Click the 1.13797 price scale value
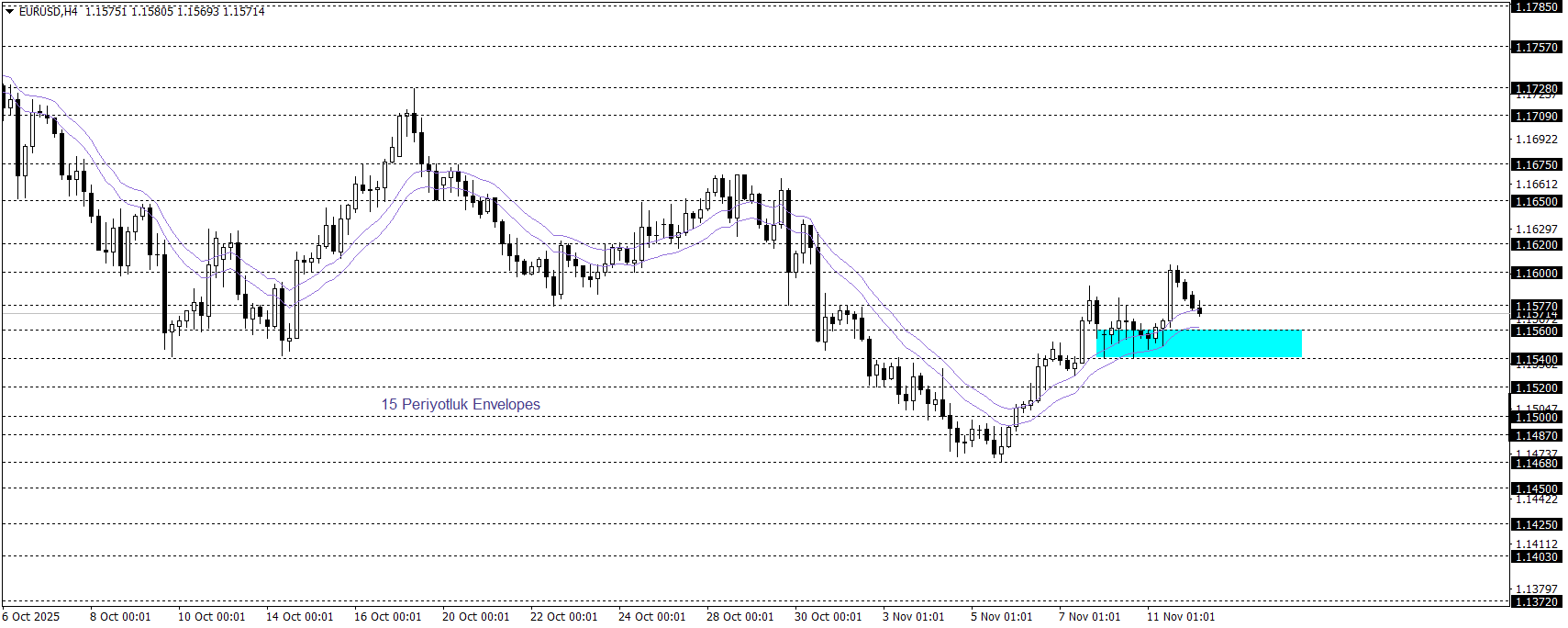 1536,589
